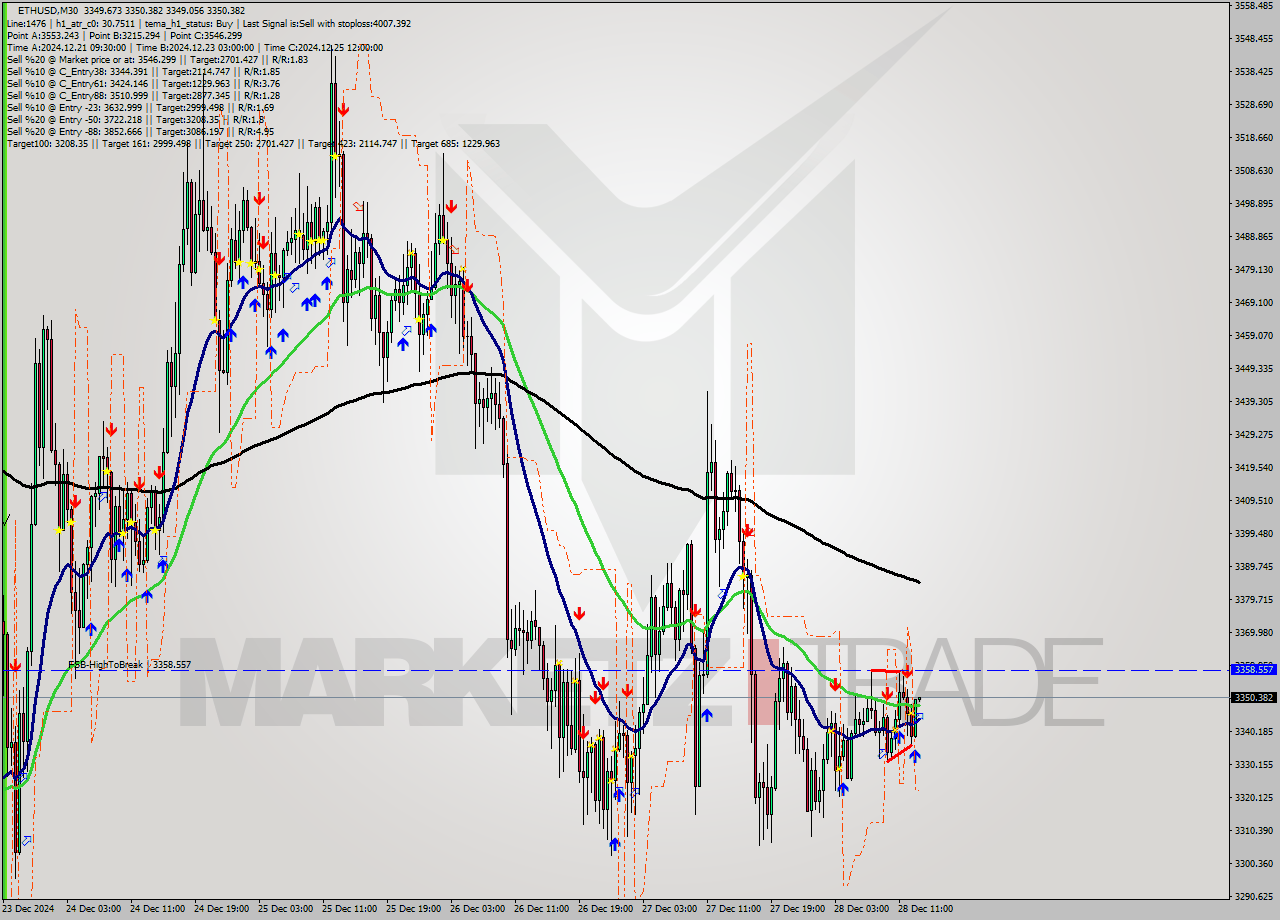Click the '23 Dec 2024' time axis label
Screen dimensions: 1280x920
pyautogui.click(x=26, y=909)
